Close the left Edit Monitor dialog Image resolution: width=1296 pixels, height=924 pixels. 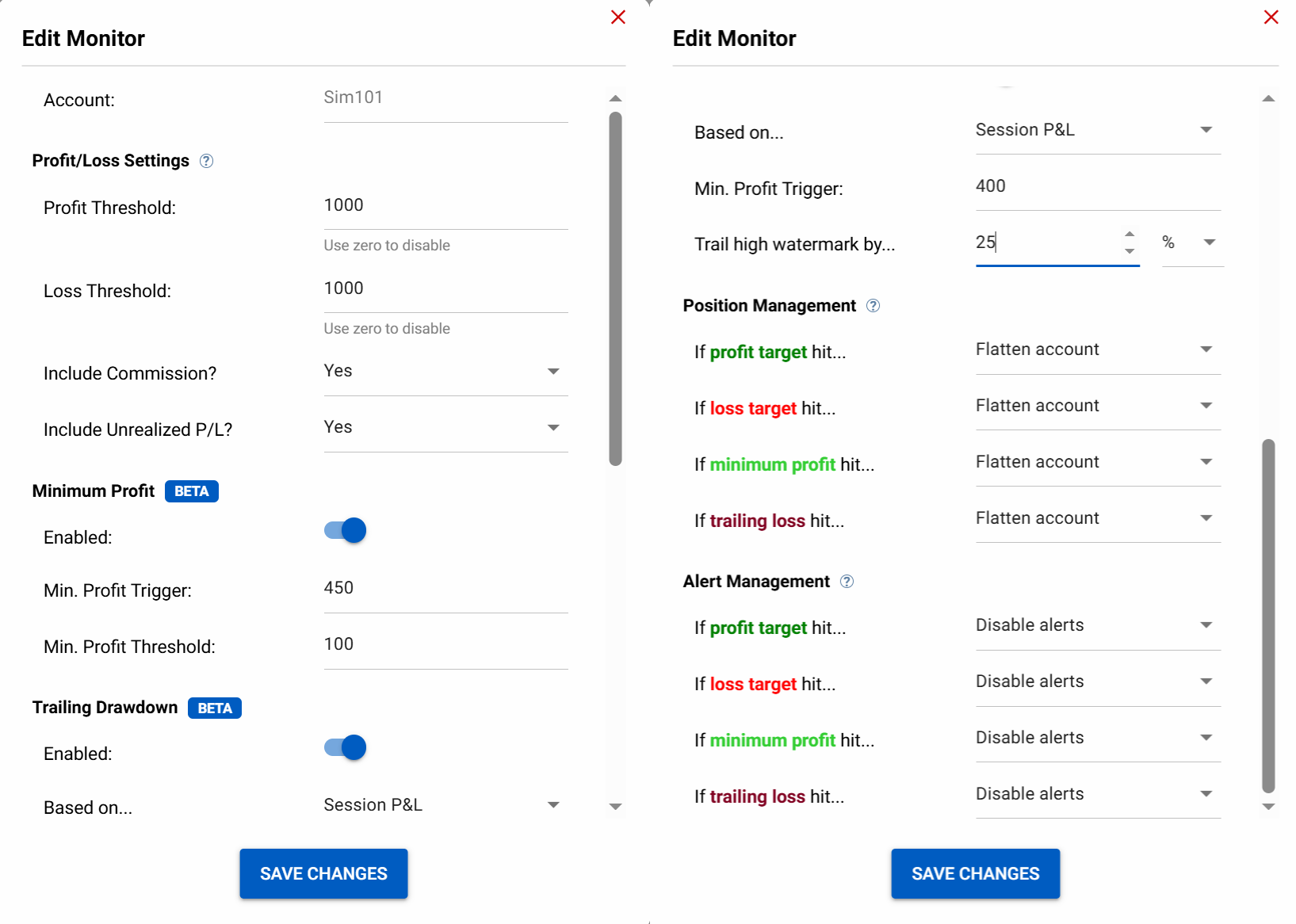point(618,17)
